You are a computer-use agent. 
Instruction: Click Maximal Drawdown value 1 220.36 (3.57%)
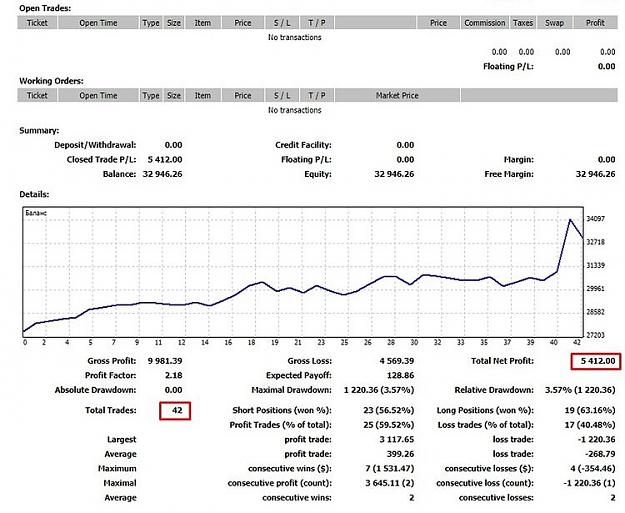pyautogui.click(x=379, y=390)
